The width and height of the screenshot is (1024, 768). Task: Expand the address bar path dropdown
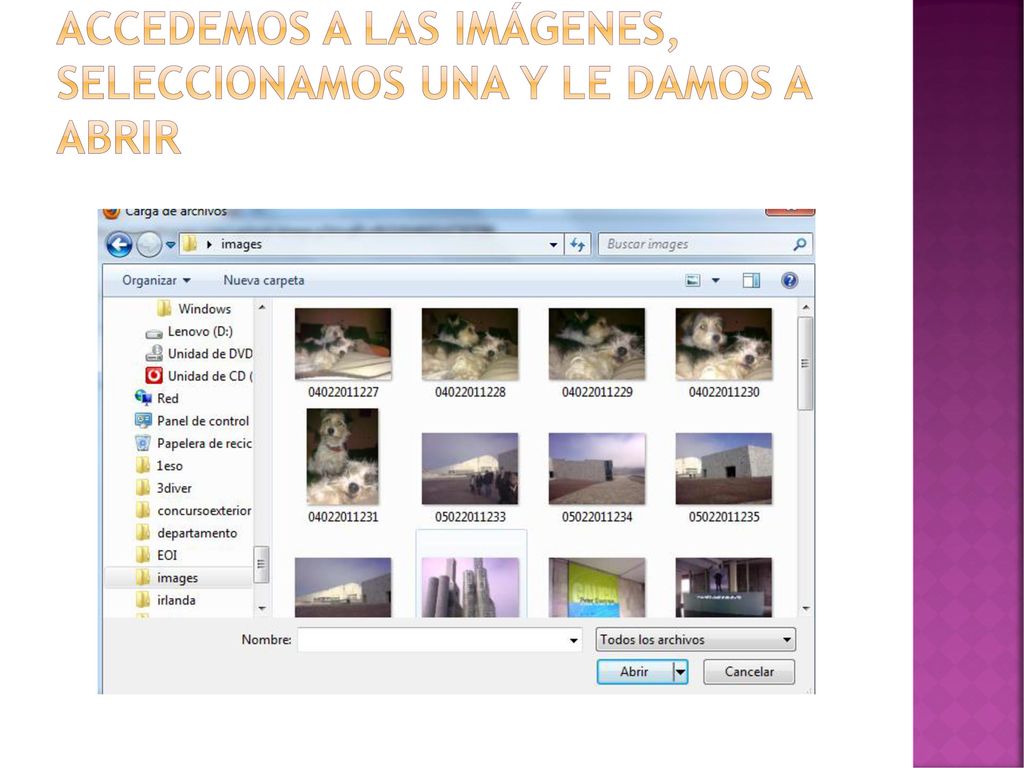[x=553, y=245]
